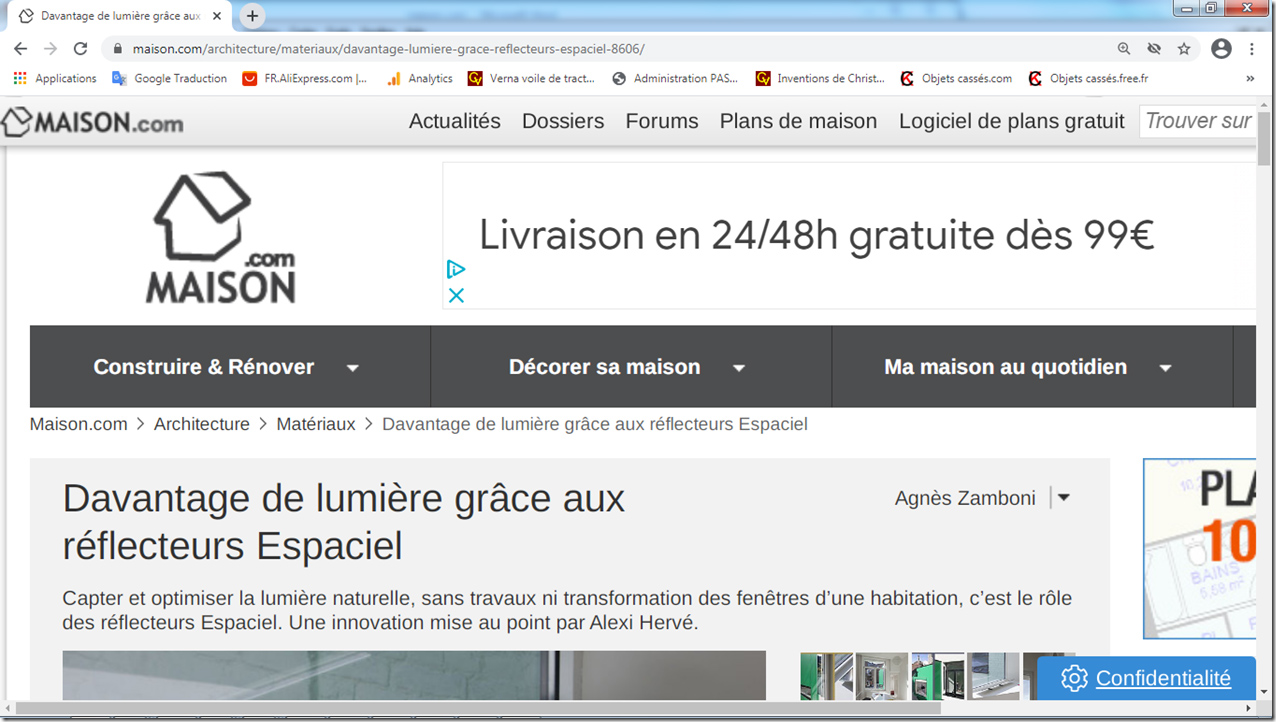Click the browser forward arrow
The height and width of the screenshot is (722, 1276).
coord(50,48)
